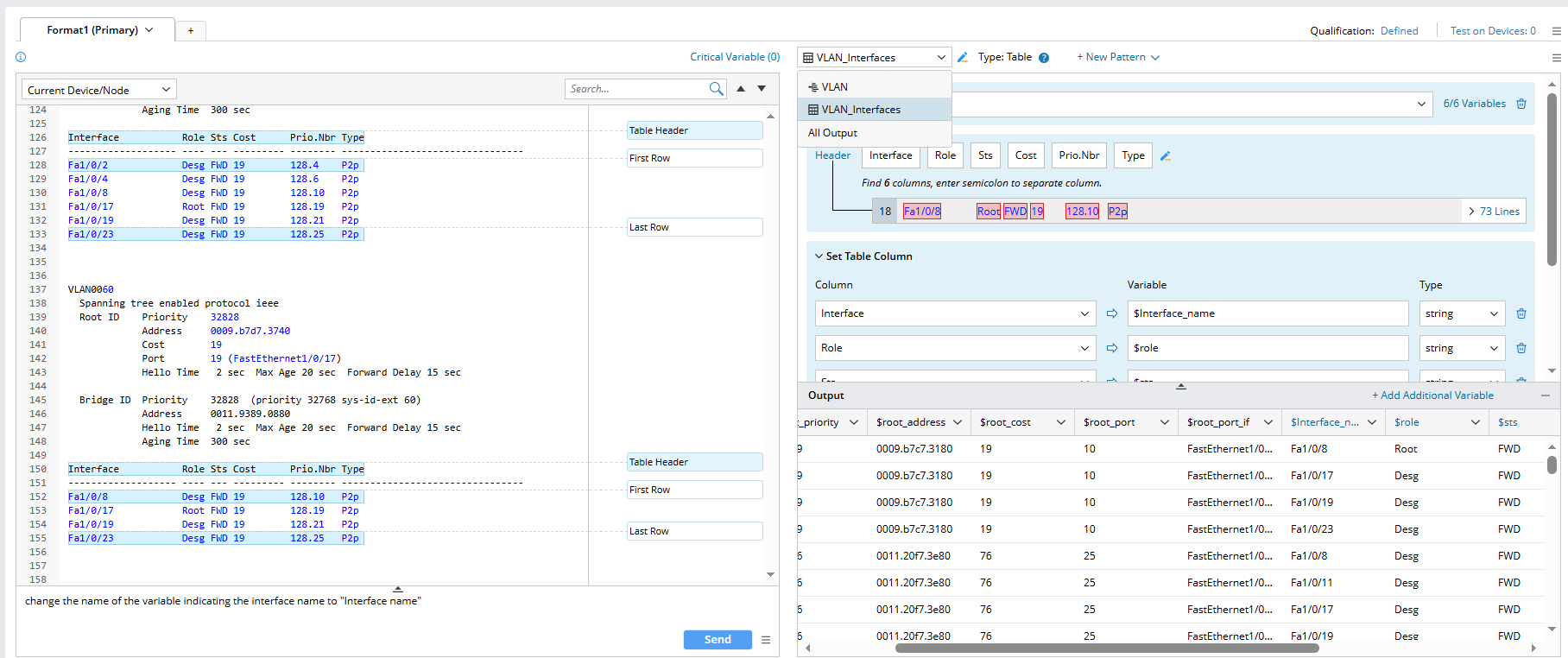Click the pencil icon beside VLAN_Interfaces dropdown
Viewport: 1568px width, 658px height.
963,58
